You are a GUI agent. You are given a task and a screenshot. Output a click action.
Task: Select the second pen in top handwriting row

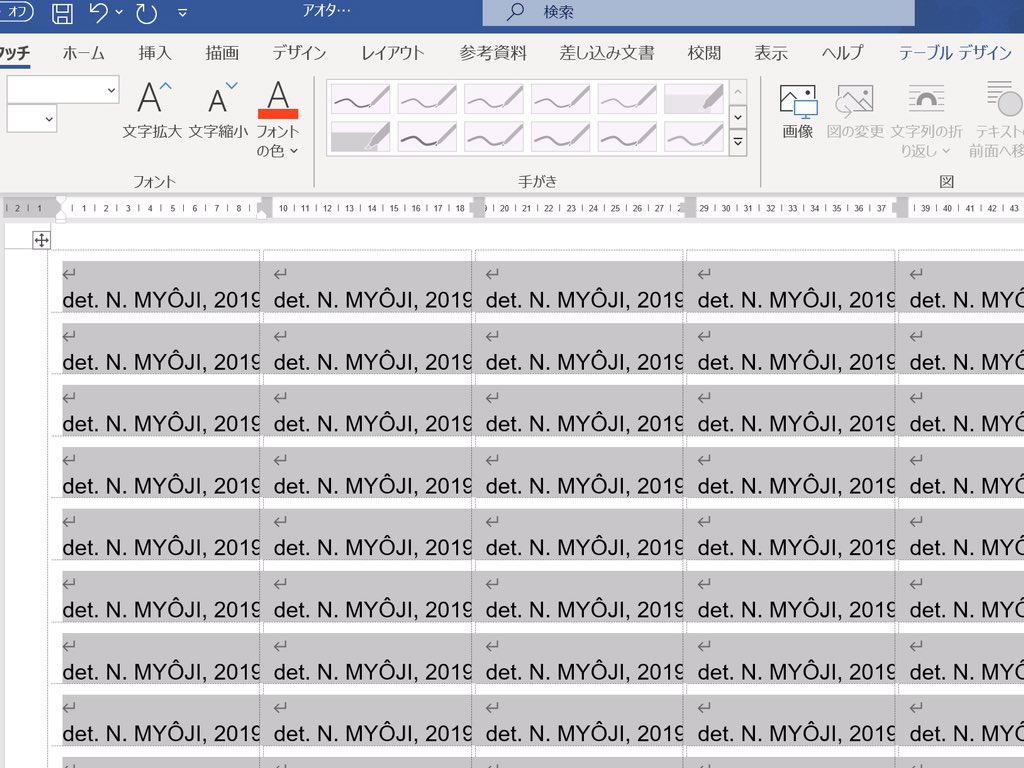(x=427, y=99)
